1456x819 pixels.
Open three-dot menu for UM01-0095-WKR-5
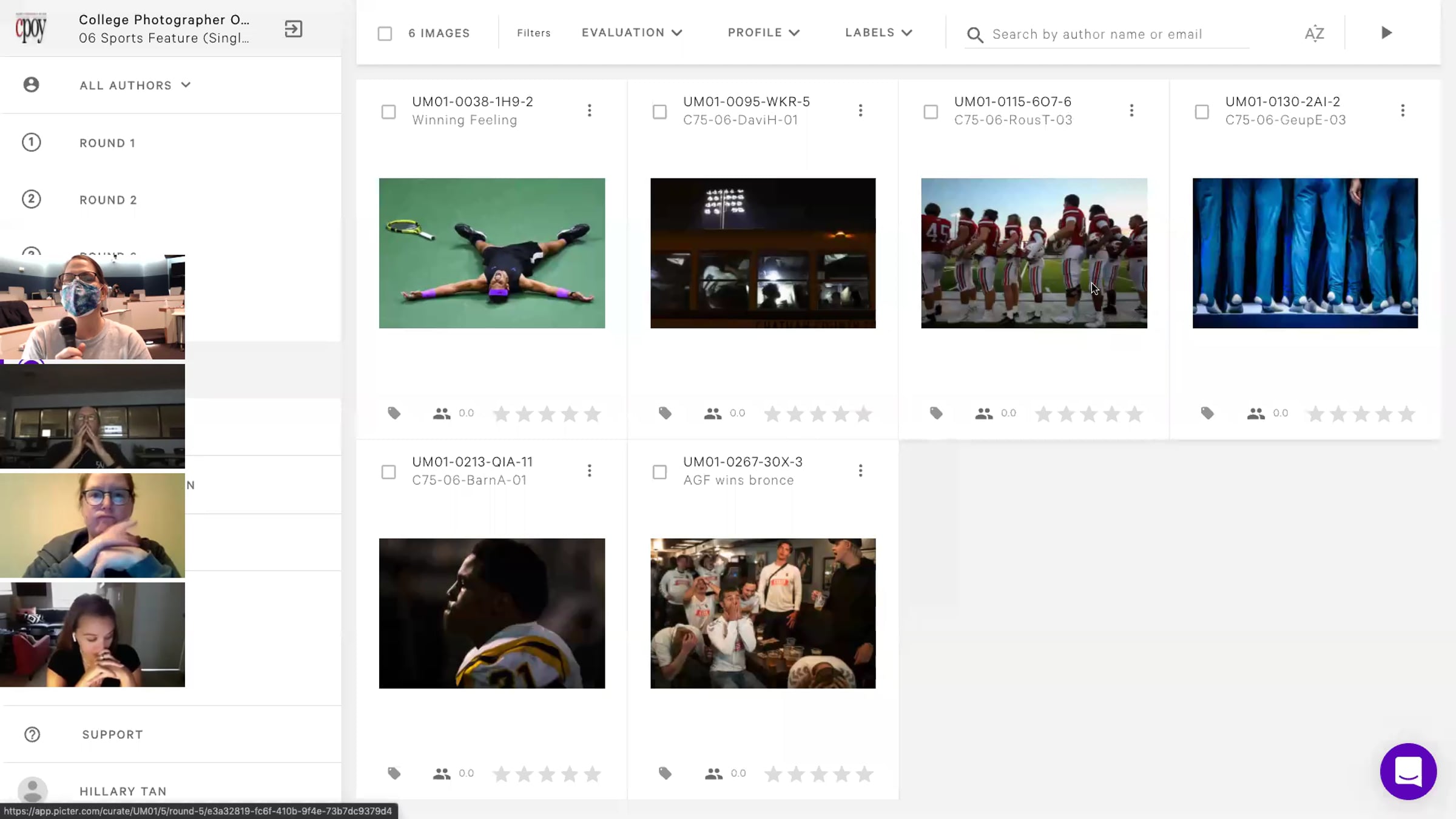(x=860, y=110)
